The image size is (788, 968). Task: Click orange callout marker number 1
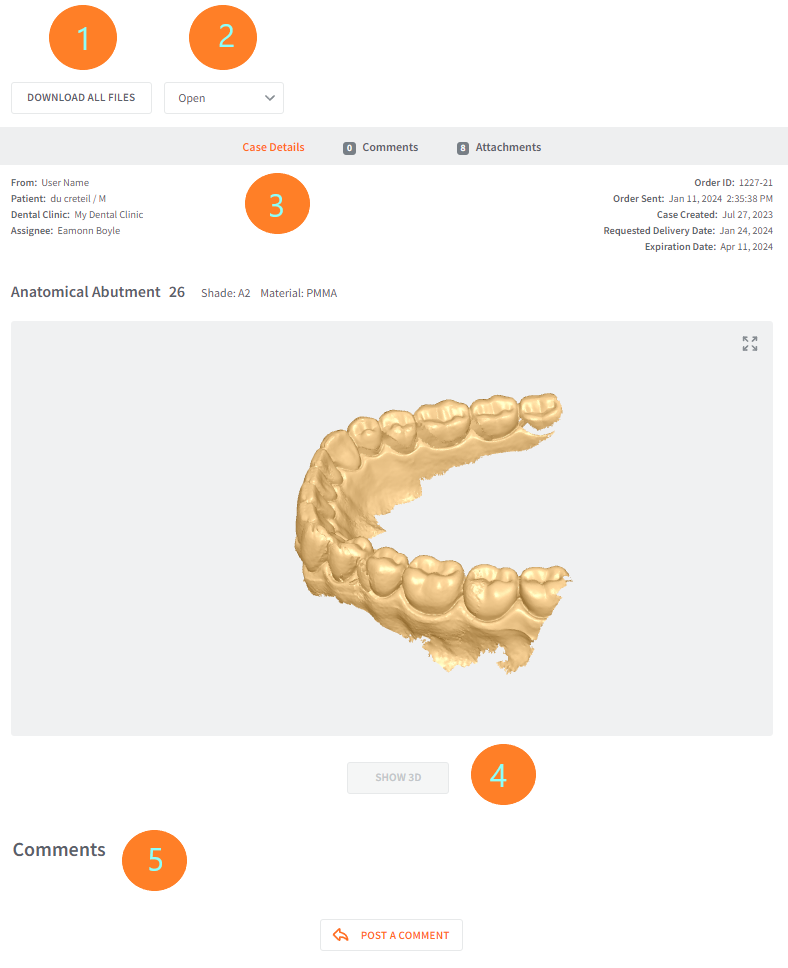pyautogui.click(x=83, y=38)
